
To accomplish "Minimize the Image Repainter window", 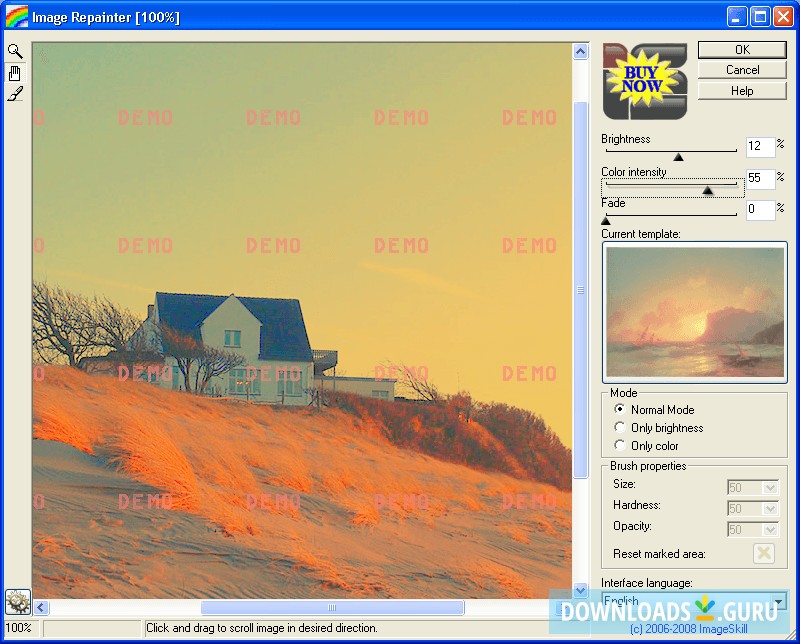I will [735, 17].
